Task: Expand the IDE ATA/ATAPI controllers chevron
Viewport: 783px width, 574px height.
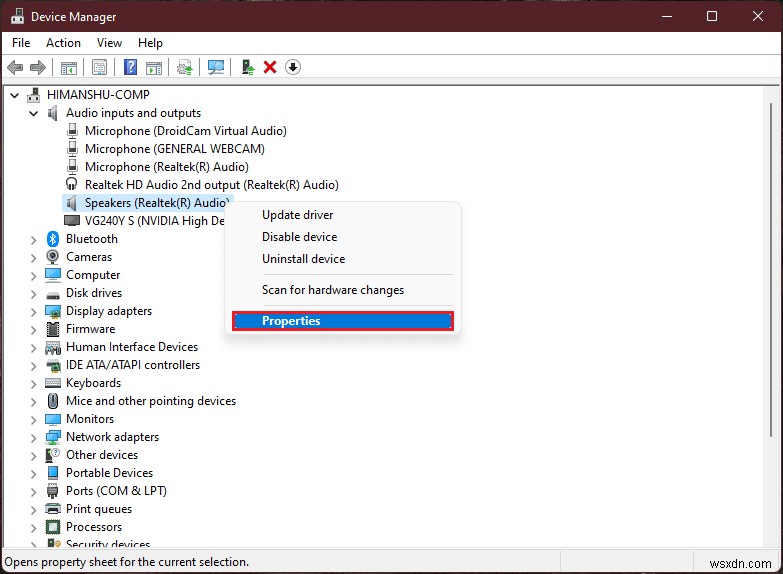Action: click(x=33, y=366)
